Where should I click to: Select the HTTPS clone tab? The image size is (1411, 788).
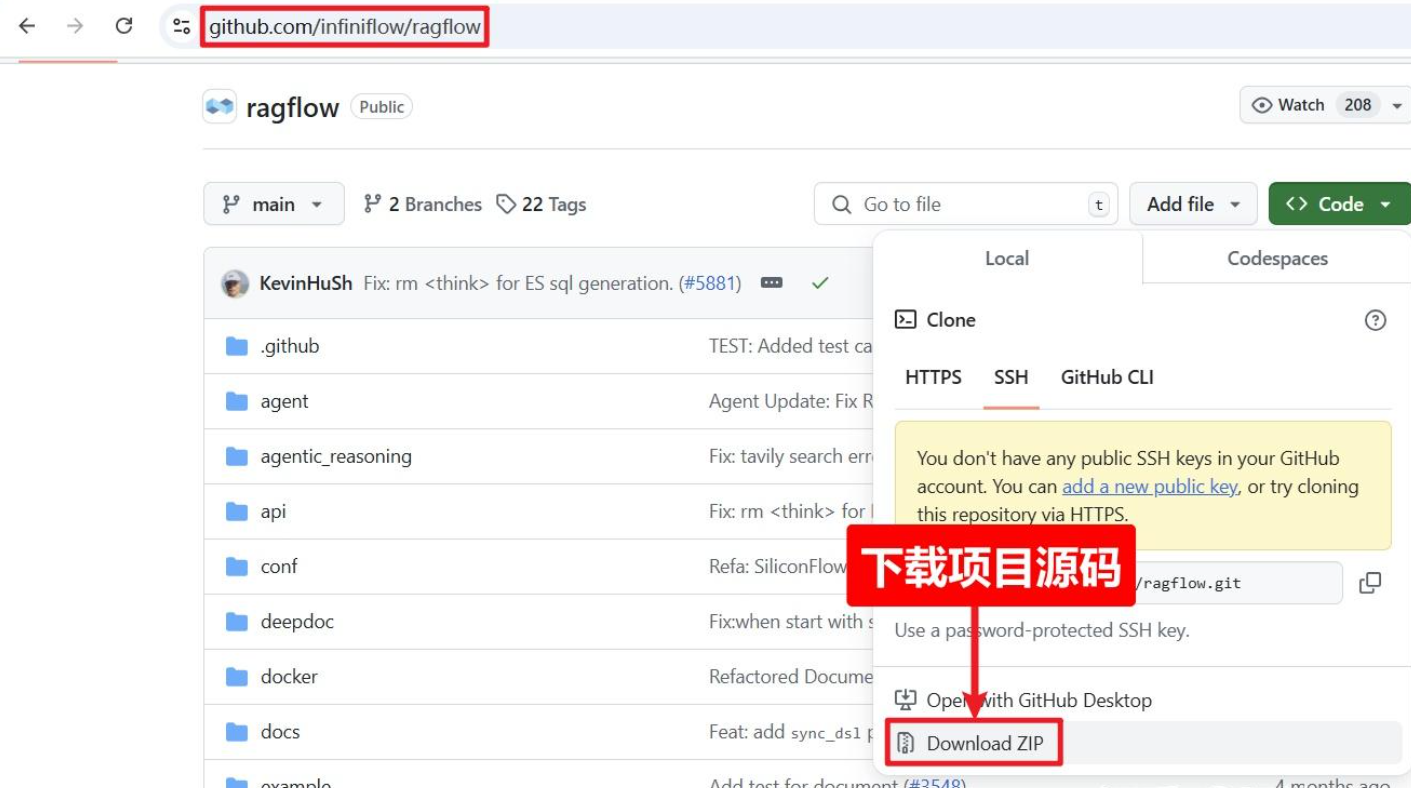tap(933, 377)
